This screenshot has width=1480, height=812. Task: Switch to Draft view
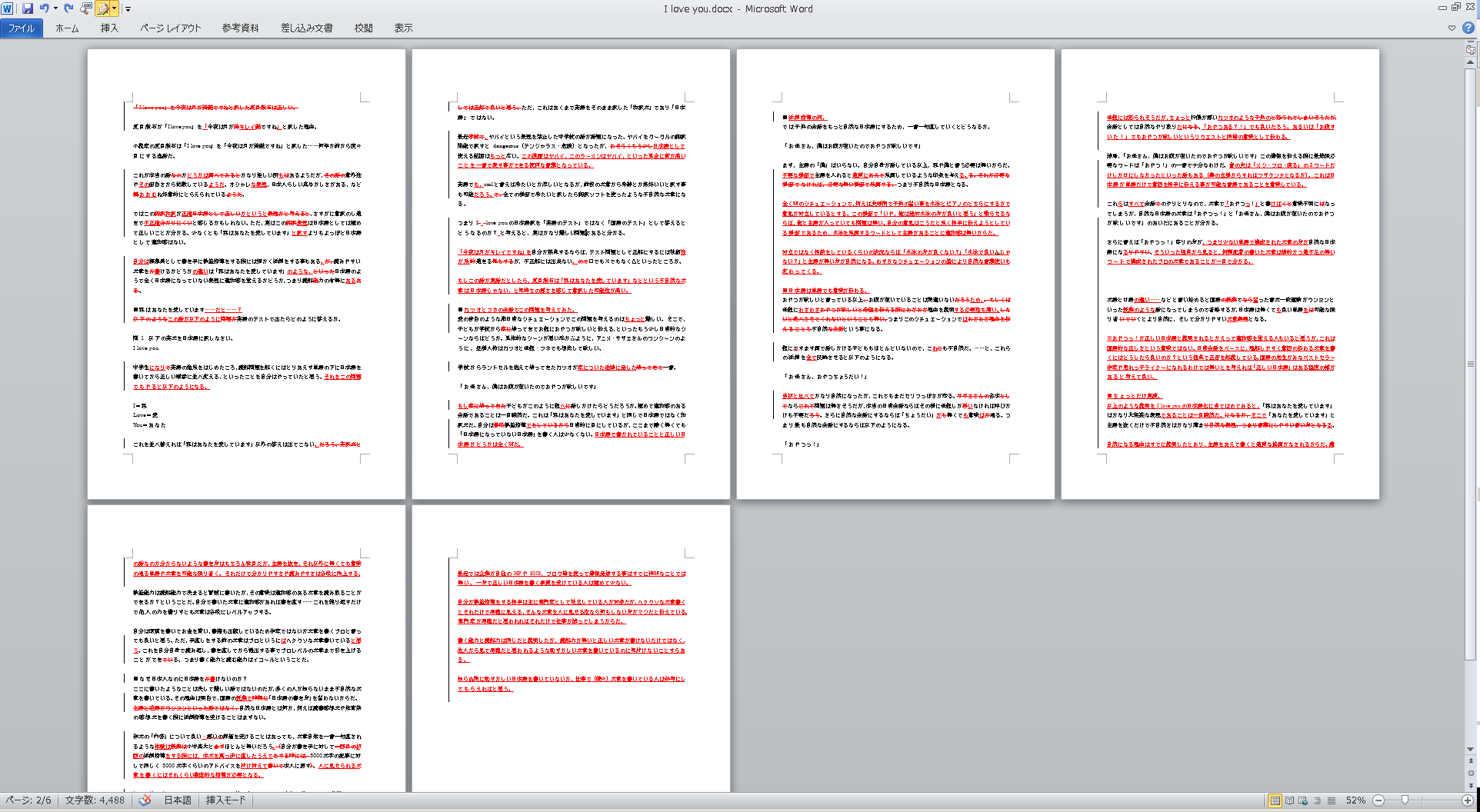click(1331, 800)
